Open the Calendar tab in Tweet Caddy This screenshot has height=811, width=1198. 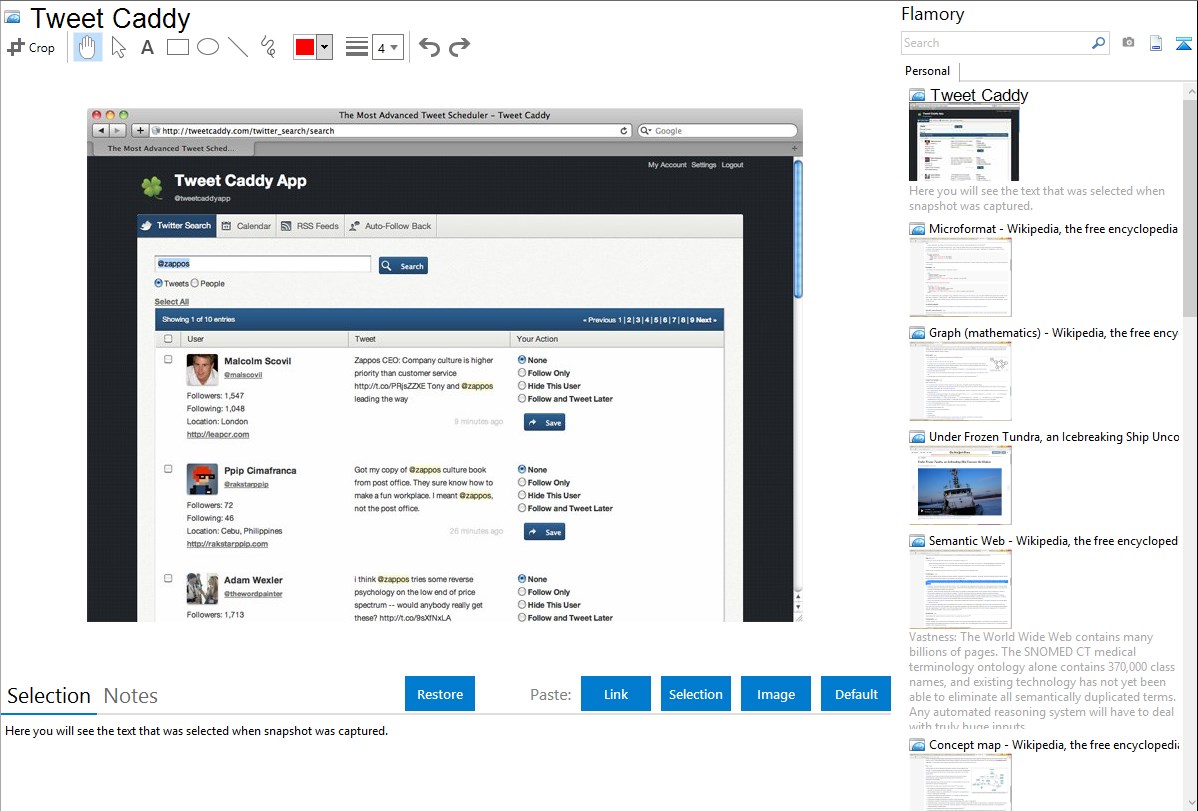tap(246, 226)
